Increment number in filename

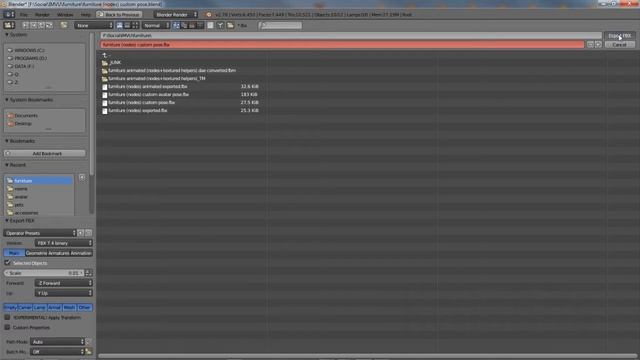point(598,44)
